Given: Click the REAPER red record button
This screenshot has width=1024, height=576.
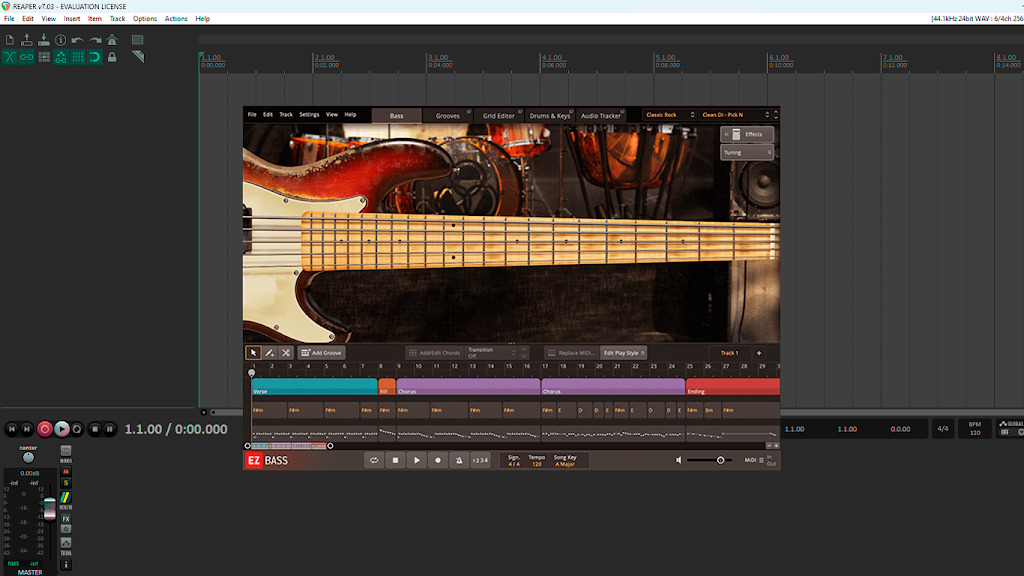Looking at the screenshot, I should 44,429.
